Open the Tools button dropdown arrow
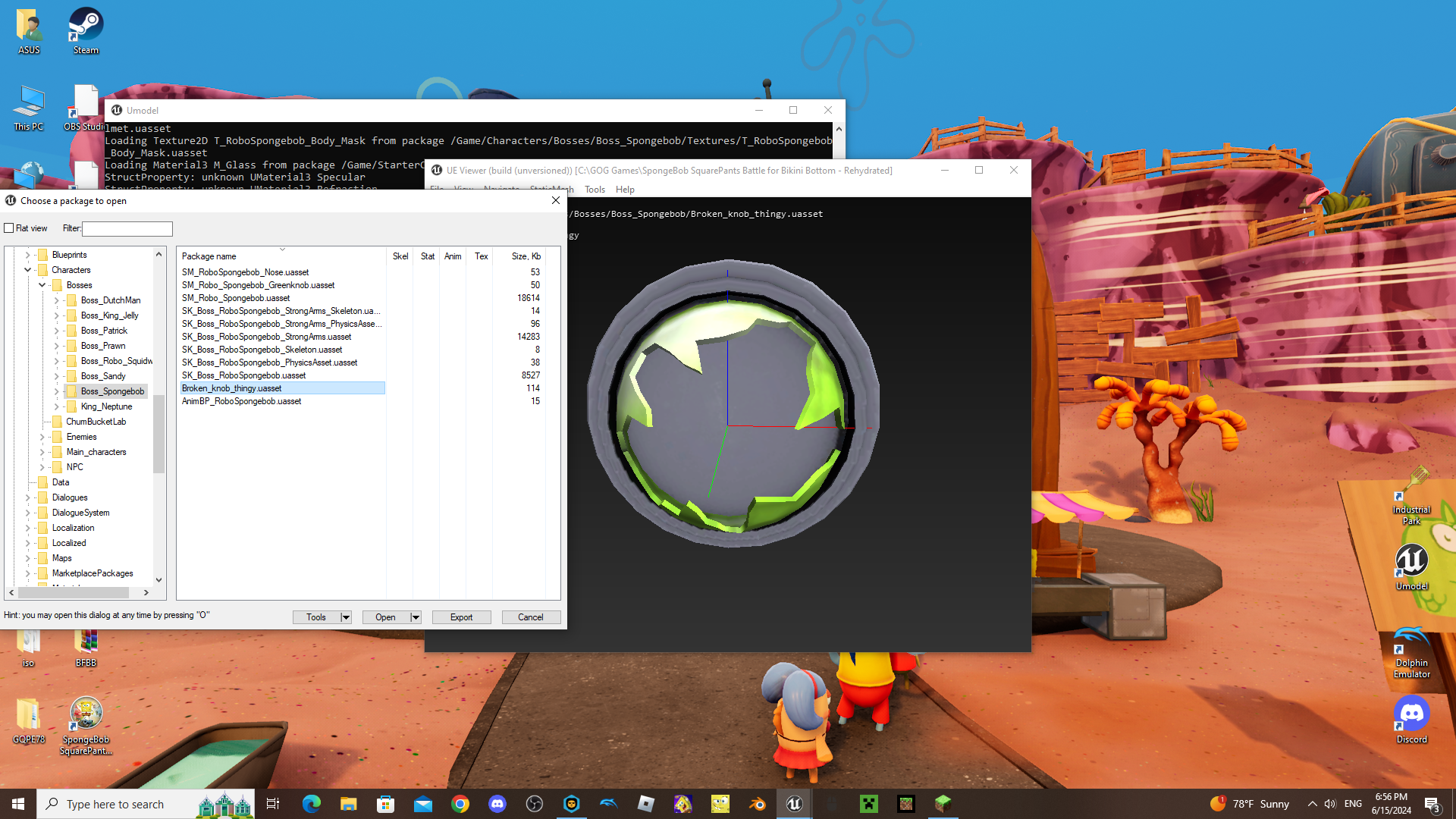Screen dimensions: 1456x819 click(346, 617)
